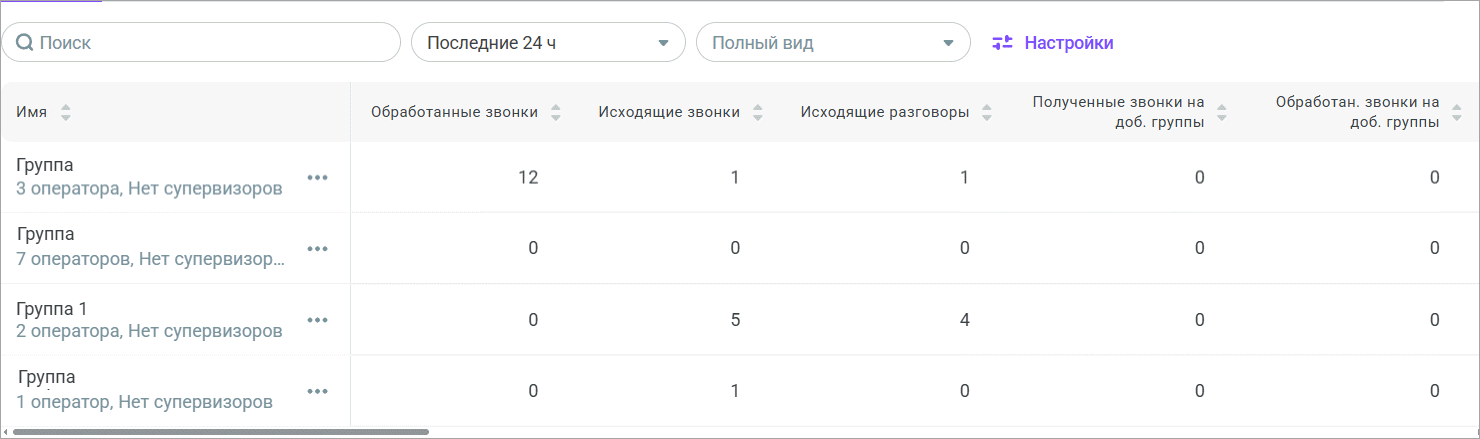Image resolution: width=1480 pixels, height=439 pixels.
Task: Sort by the Имя column arrows
Action: pos(66,113)
